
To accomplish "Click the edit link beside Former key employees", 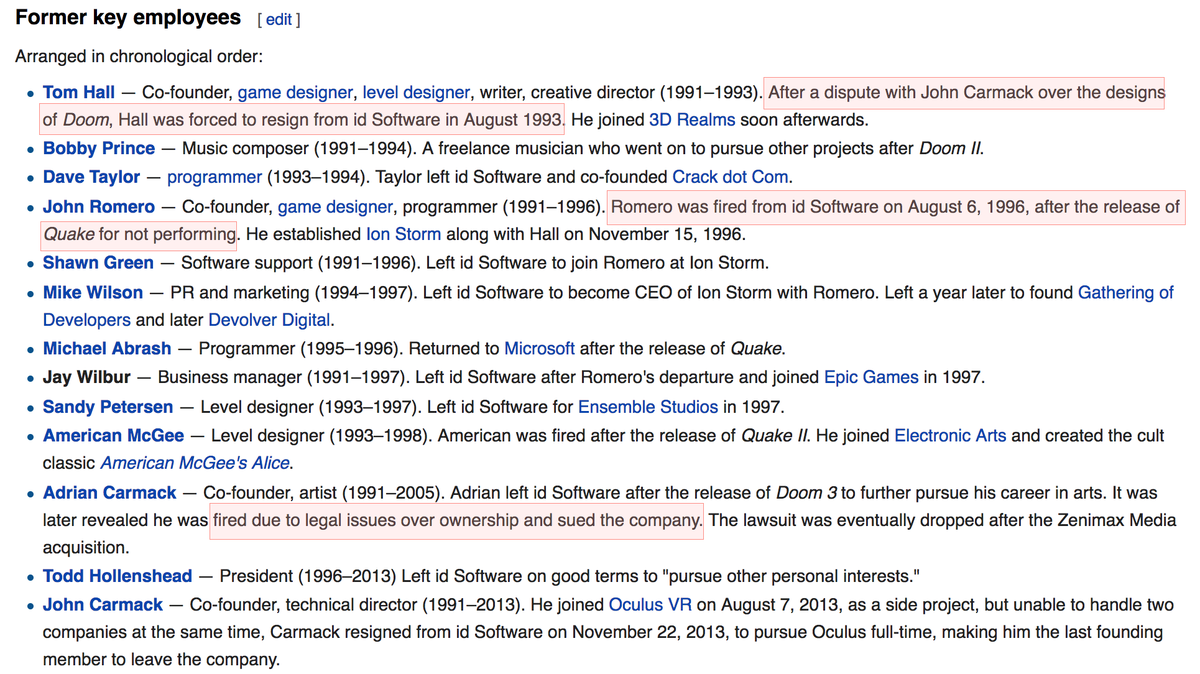I will [x=279, y=20].
